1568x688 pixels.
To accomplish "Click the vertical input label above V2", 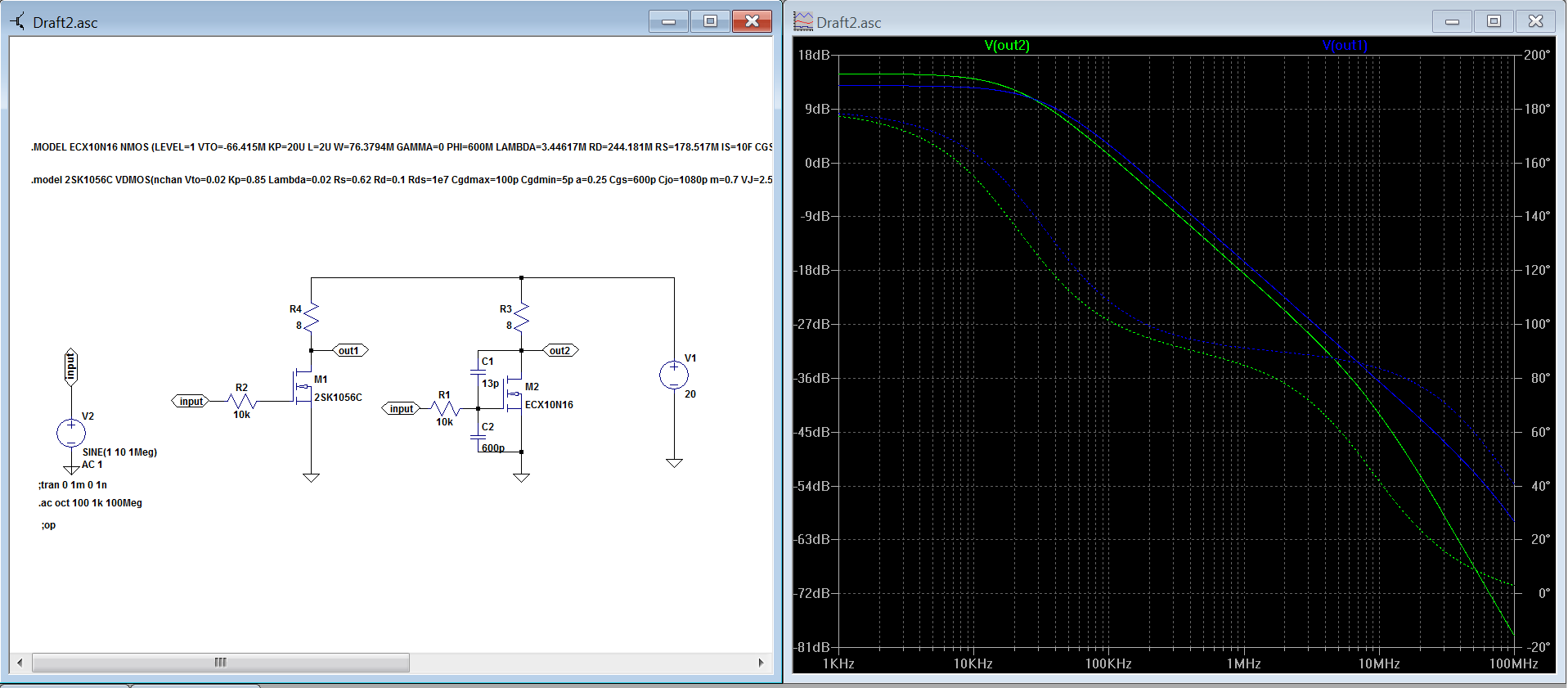I will [x=71, y=366].
